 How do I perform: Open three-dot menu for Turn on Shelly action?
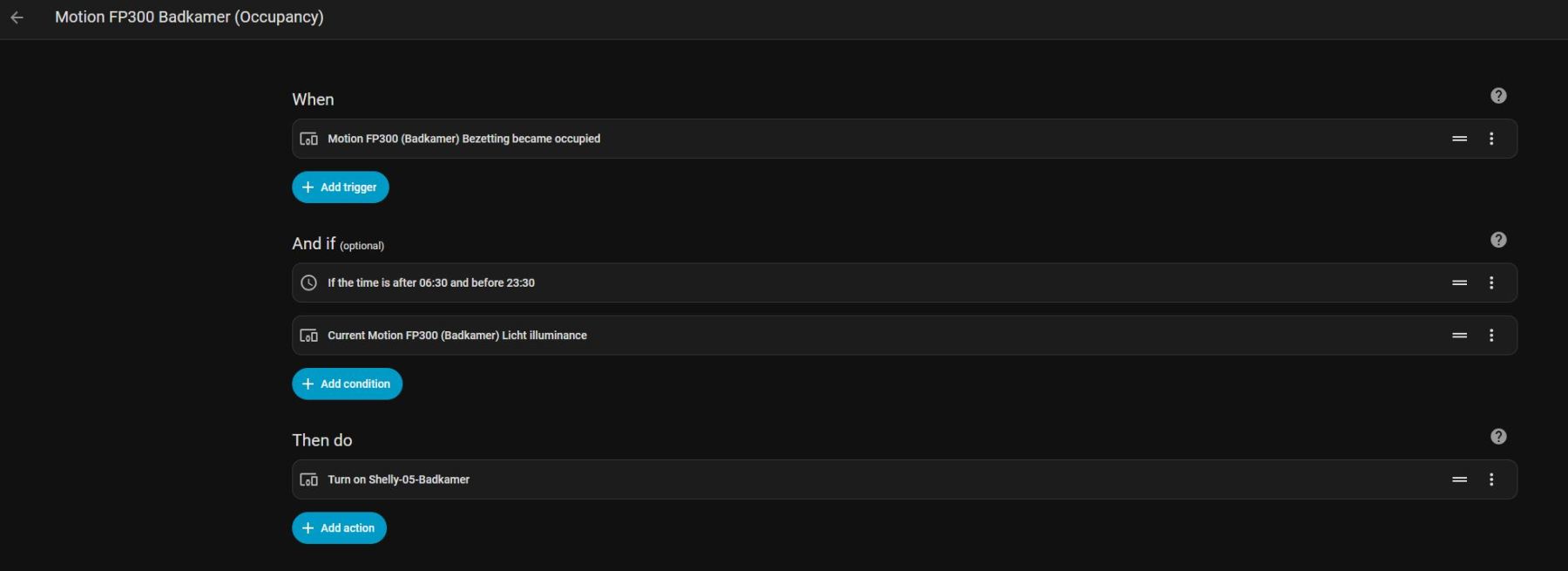(1491, 479)
